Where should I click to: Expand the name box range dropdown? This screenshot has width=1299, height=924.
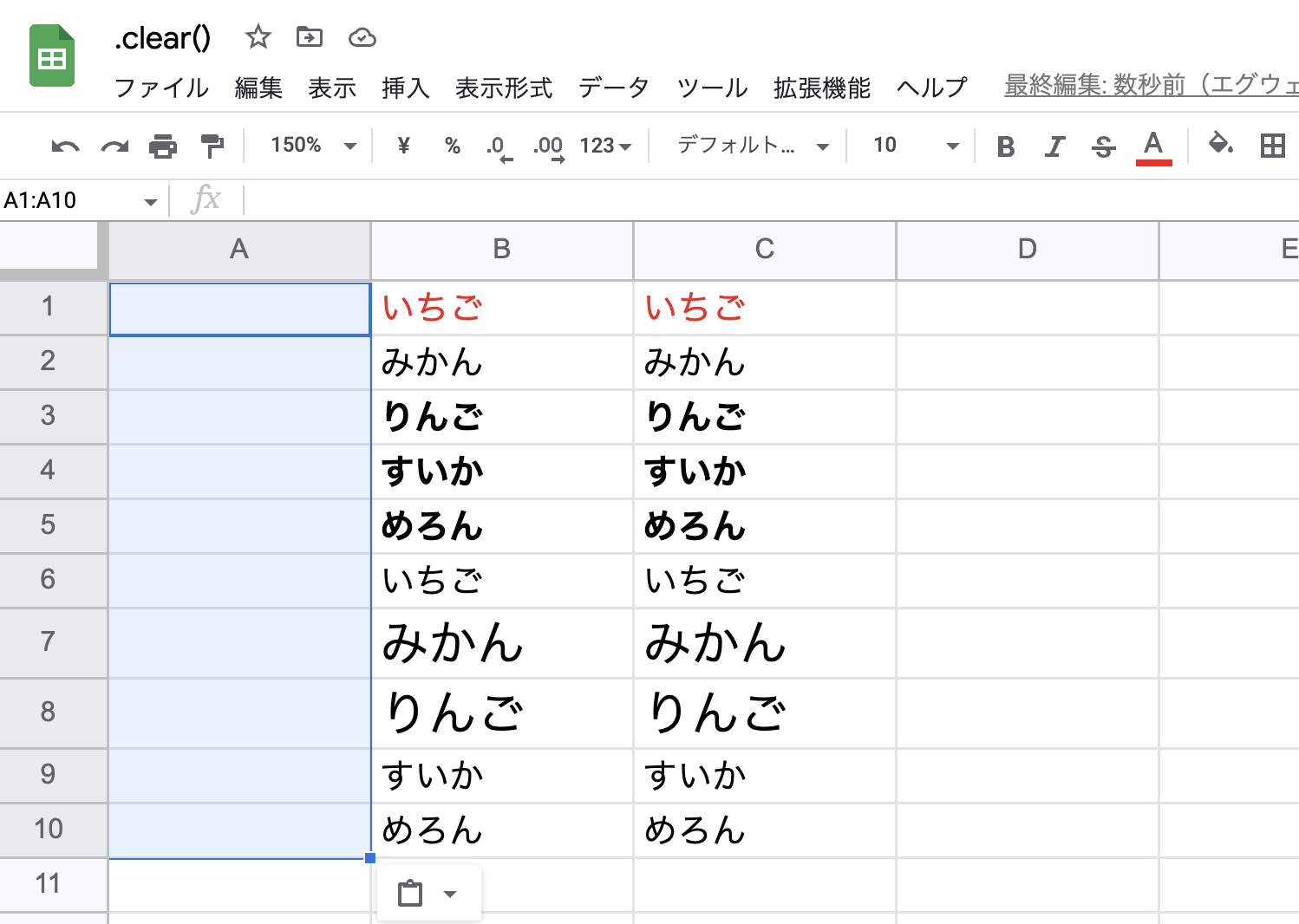point(150,202)
